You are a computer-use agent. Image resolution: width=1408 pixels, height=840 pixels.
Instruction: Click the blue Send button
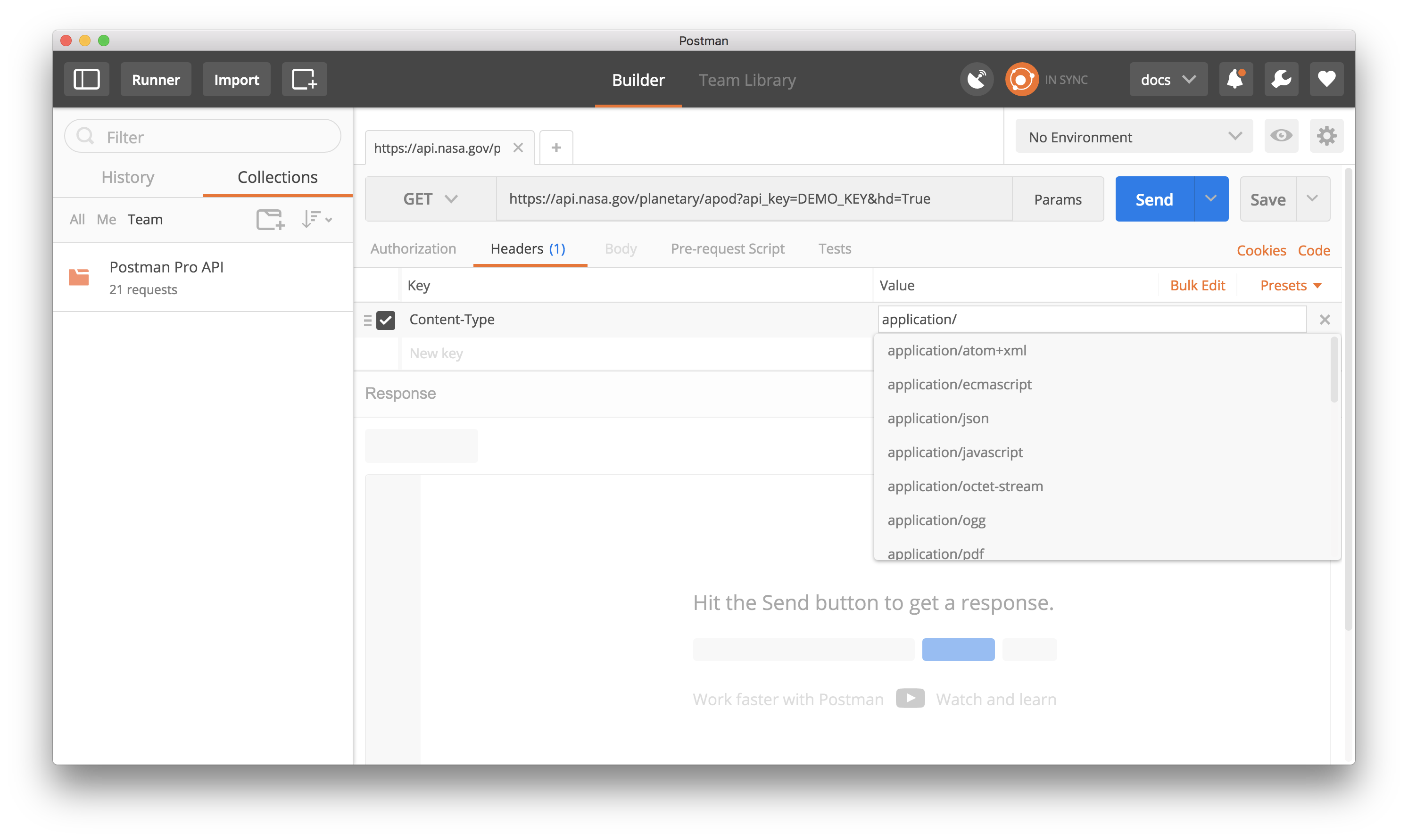[1154, 198]
